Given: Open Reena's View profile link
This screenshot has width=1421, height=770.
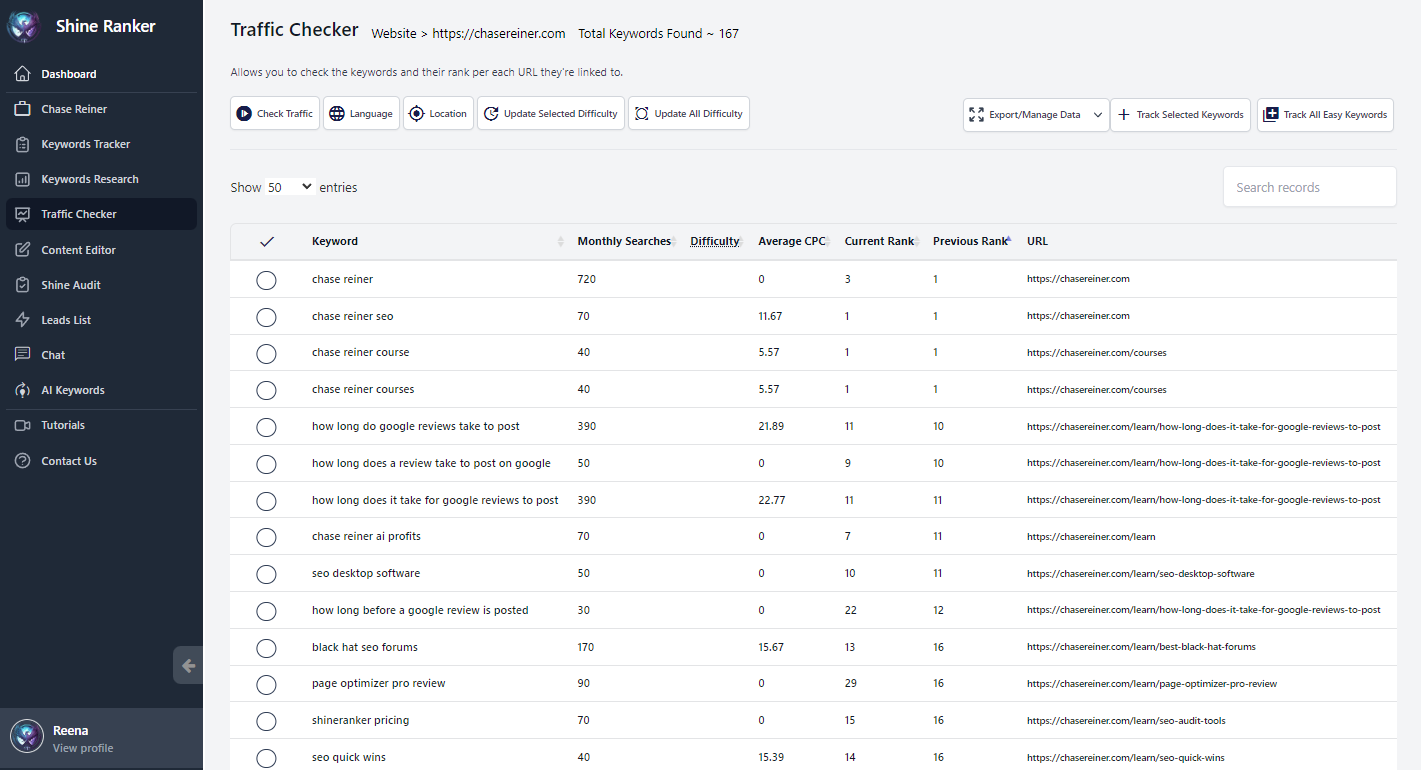Looking at the screenshot, I should (x=83, y=748).
